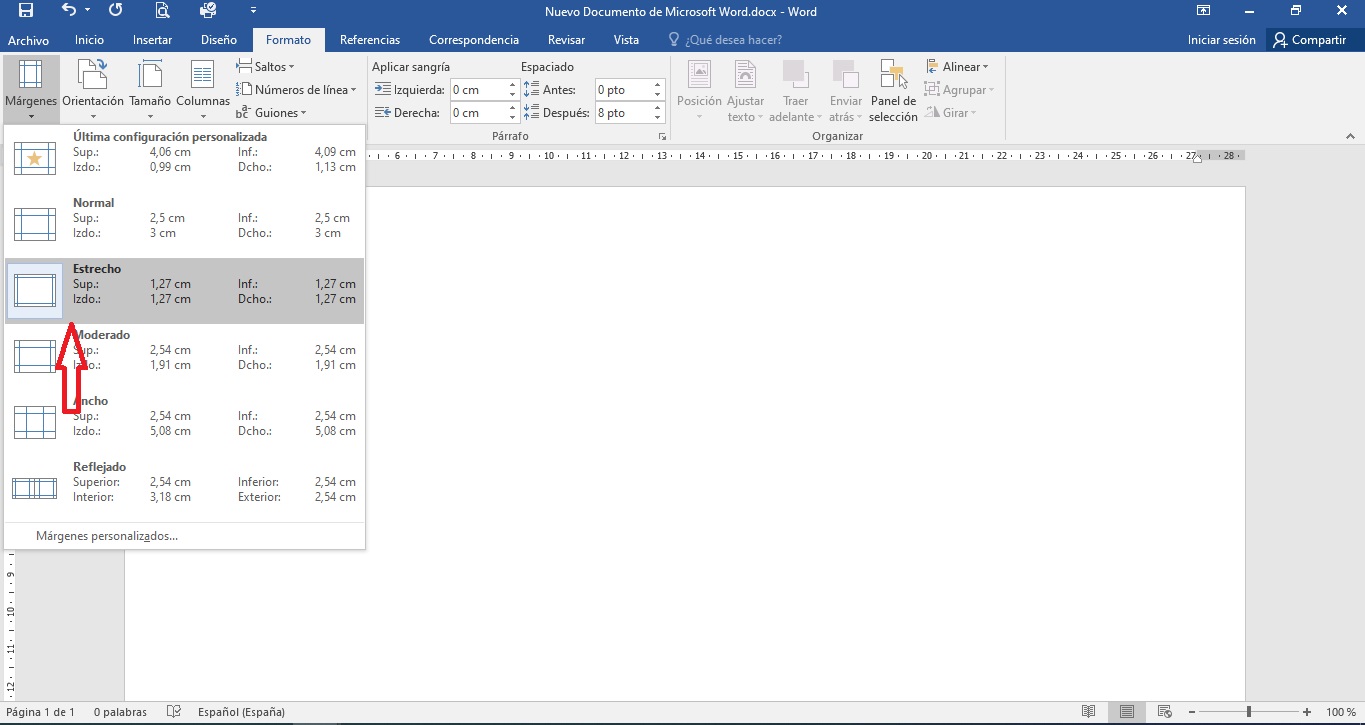Viewport: 1365px width, 725px height.
Task: Switch to the Referencias tab
Action: click(x=370, y=40)
